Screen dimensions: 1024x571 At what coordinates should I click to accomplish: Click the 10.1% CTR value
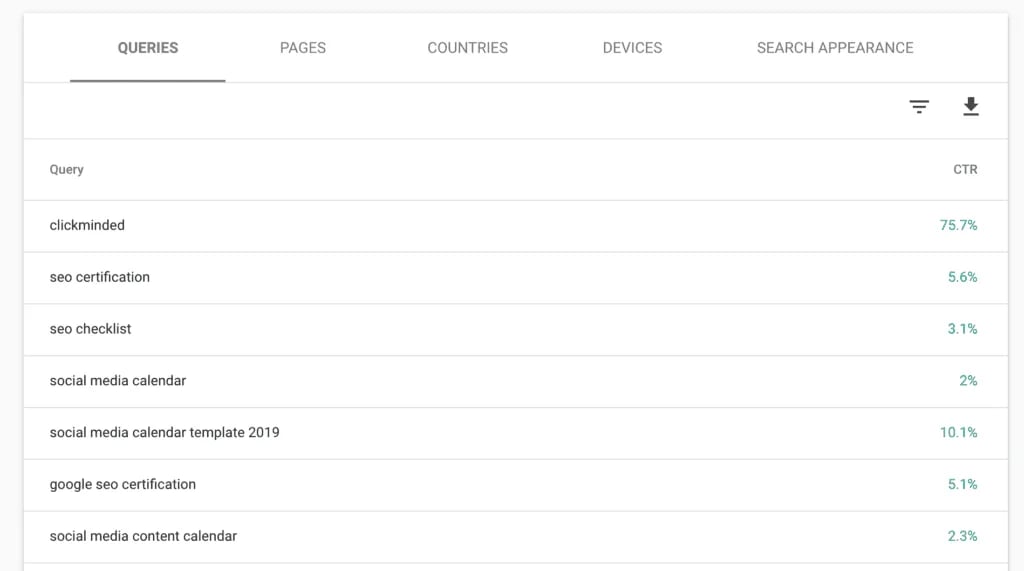pos(958,433)
